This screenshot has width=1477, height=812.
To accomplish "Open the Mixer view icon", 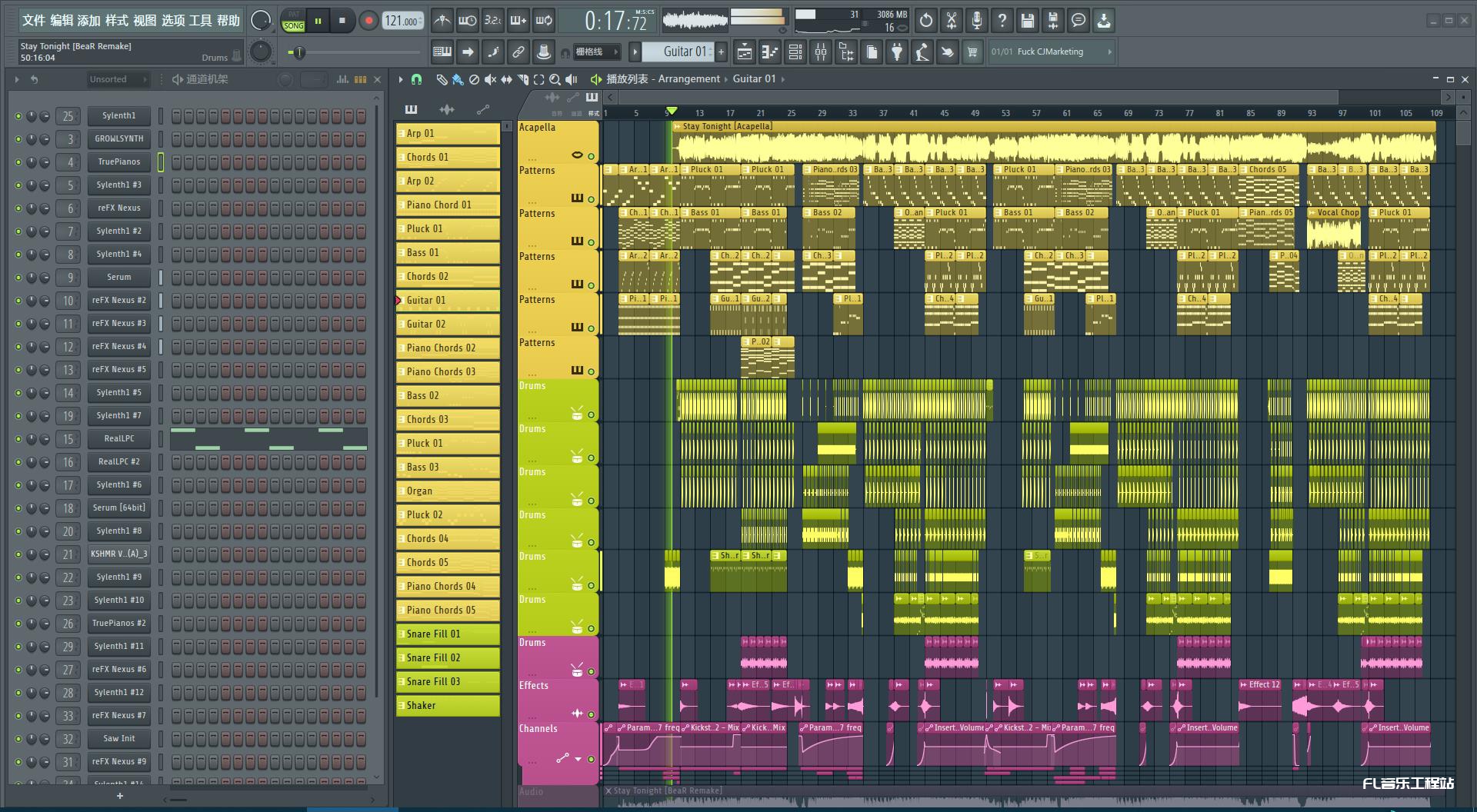I will click(821, 52).
